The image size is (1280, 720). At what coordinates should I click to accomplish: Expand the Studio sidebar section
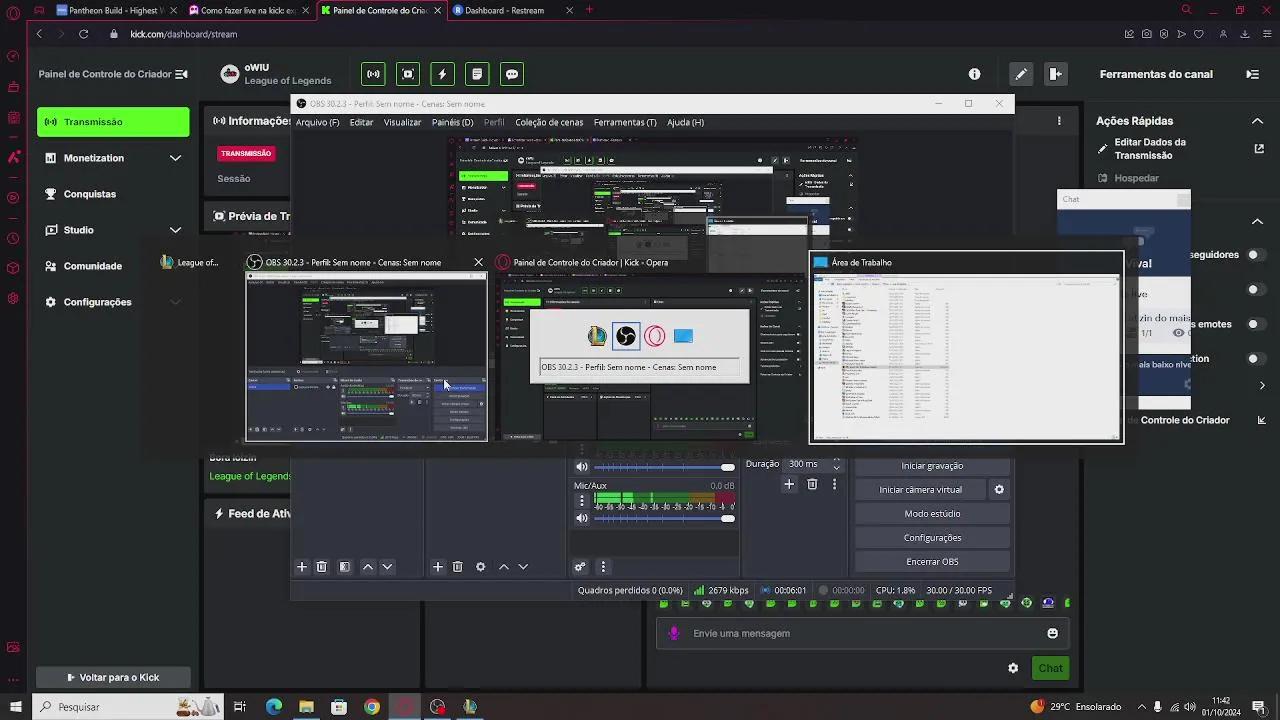pos(175,230)
